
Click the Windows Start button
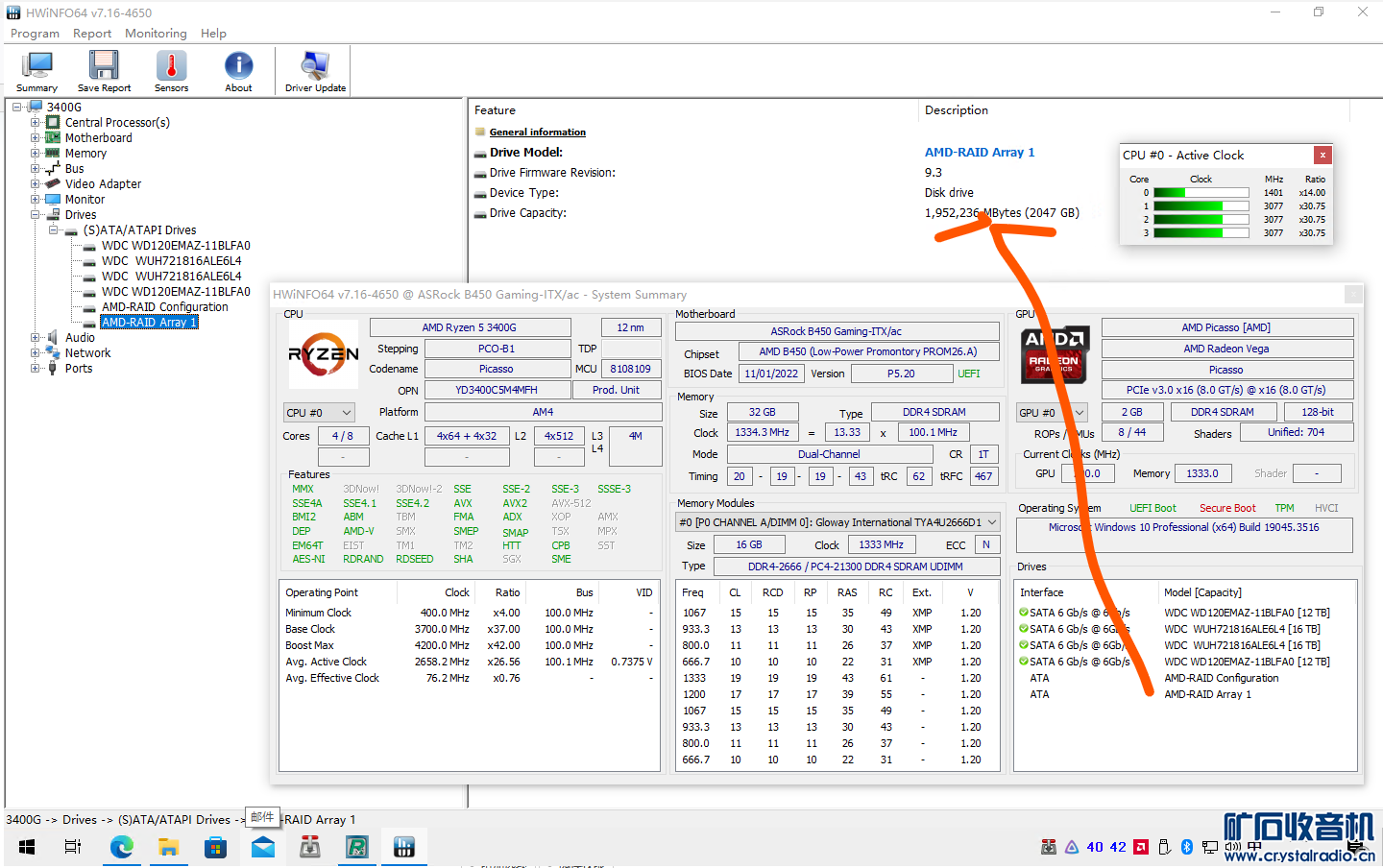(27, 847)
